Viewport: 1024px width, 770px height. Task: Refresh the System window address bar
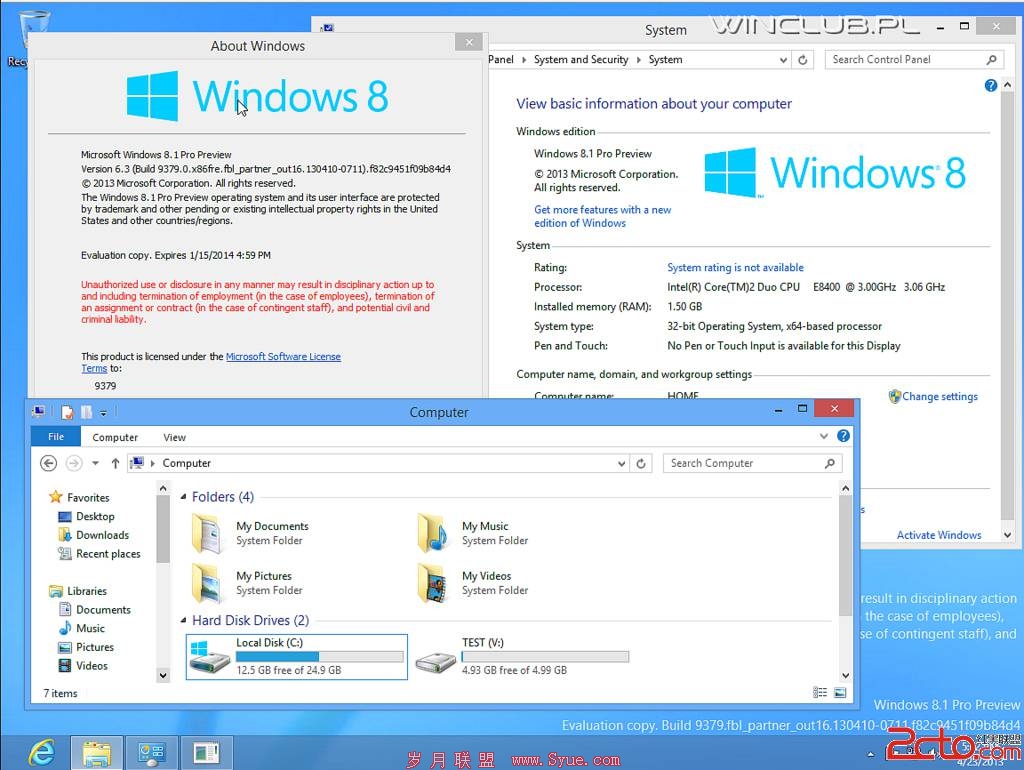coord(803,59)
